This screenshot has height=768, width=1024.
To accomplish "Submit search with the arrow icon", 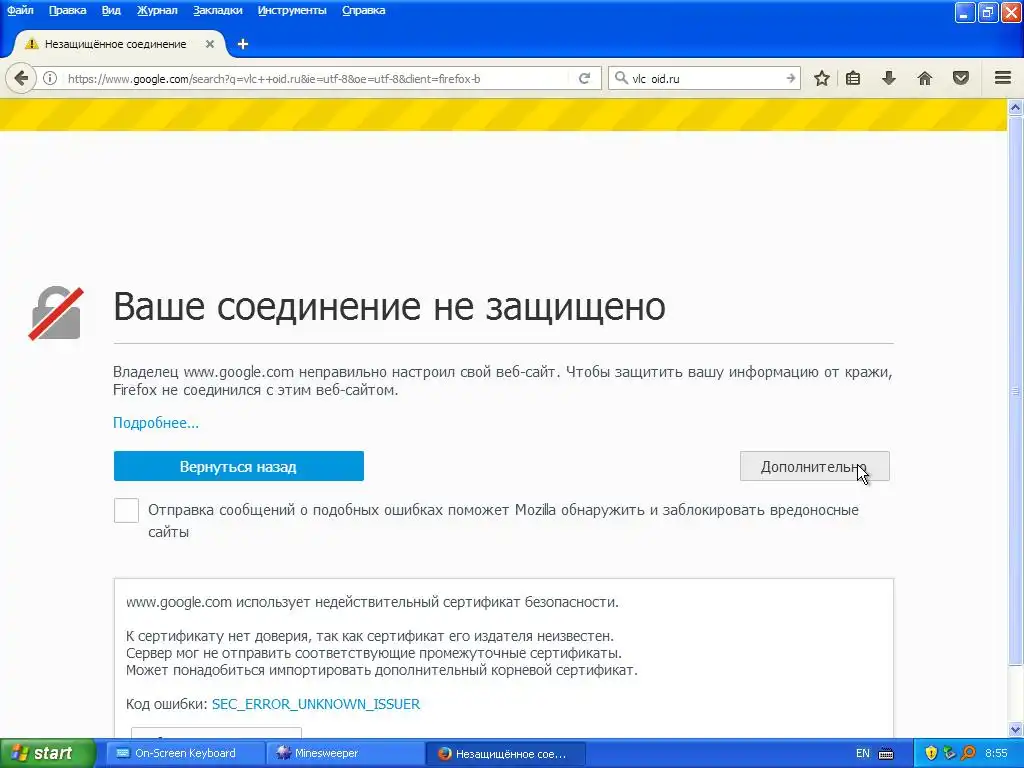I will pos(790,78).
